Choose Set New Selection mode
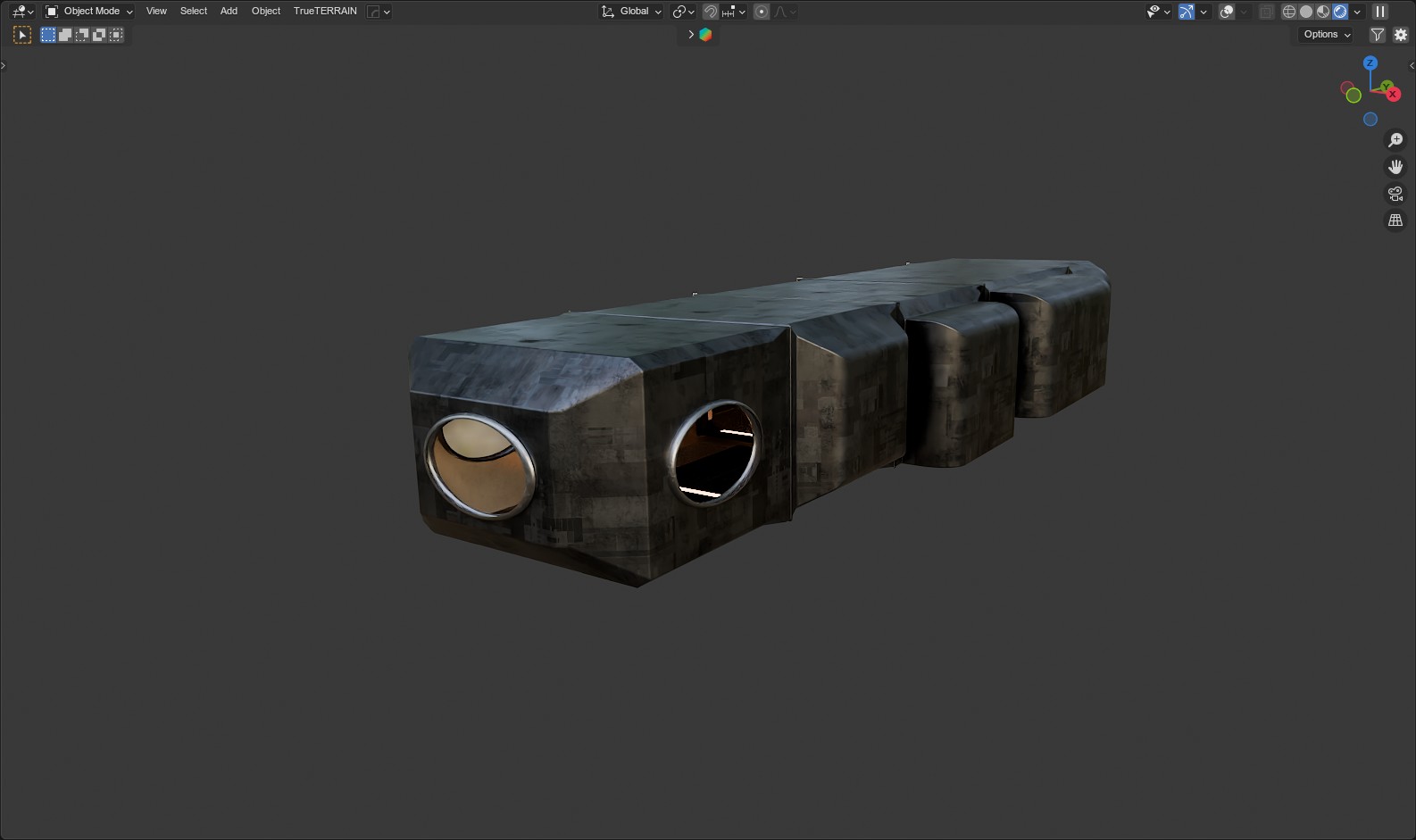This screenshot has height=840, width=1416. click(x=48, y=35)
